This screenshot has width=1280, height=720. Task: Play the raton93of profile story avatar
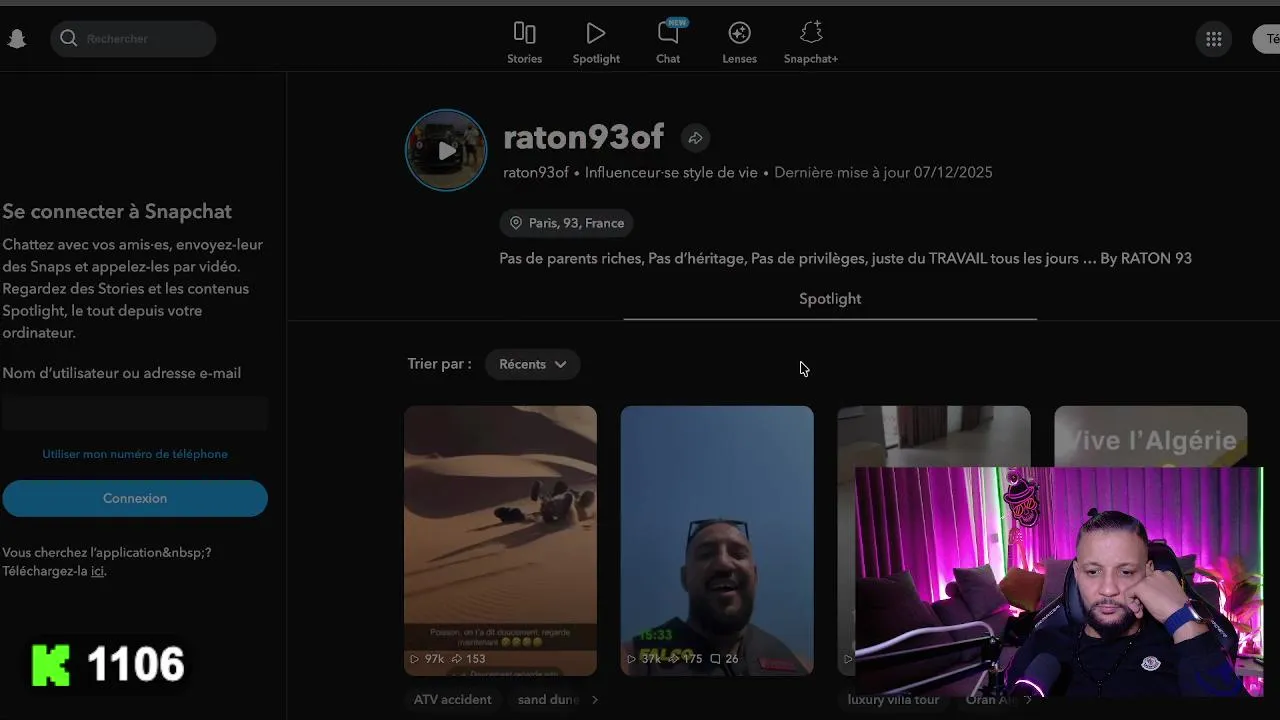click(x=446, y=150)
